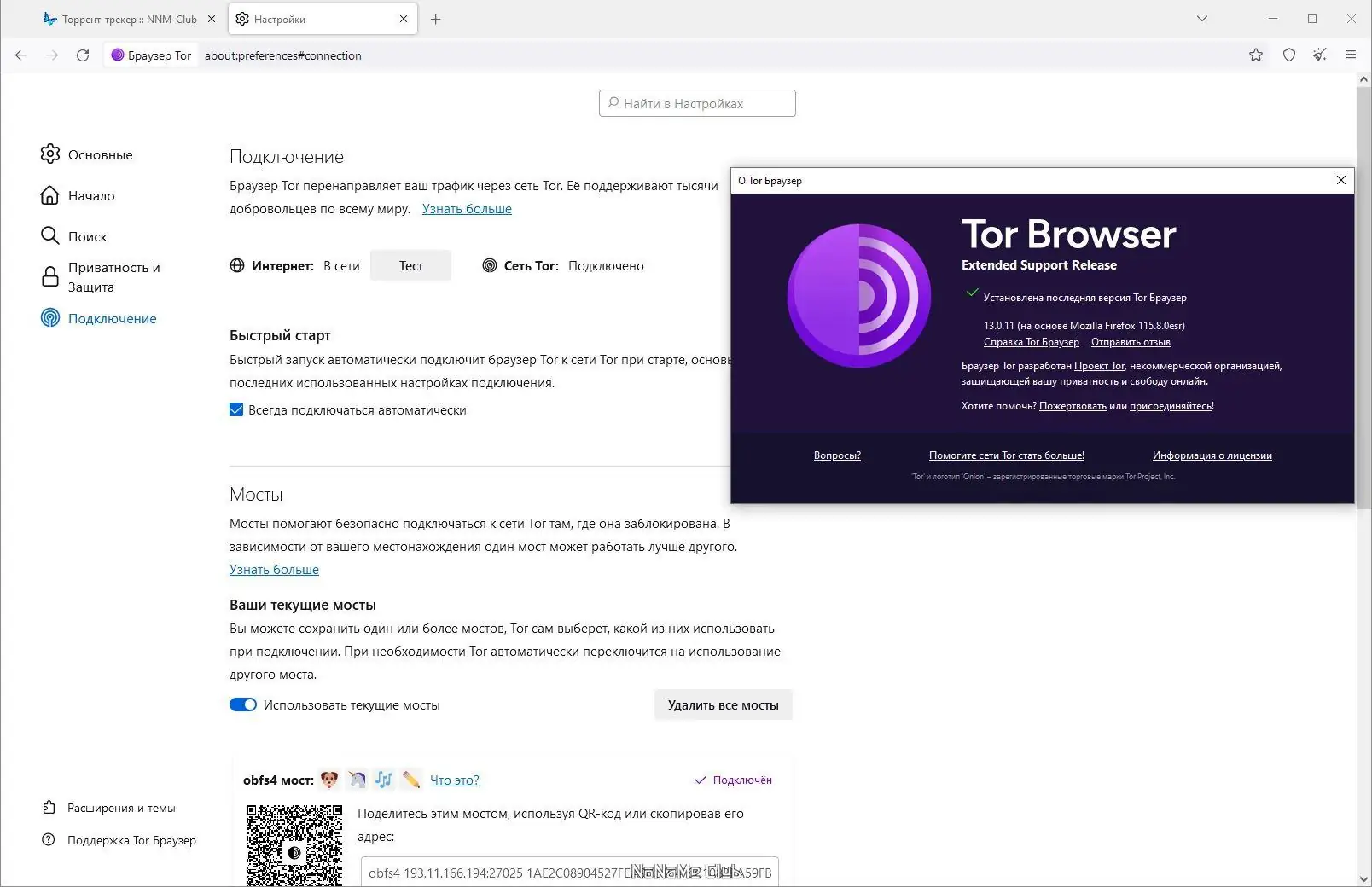Click Узнать больше under the Подключение heading
Image resolution: width=1372 pixels, height=887 pixels.
coord(467,209)
